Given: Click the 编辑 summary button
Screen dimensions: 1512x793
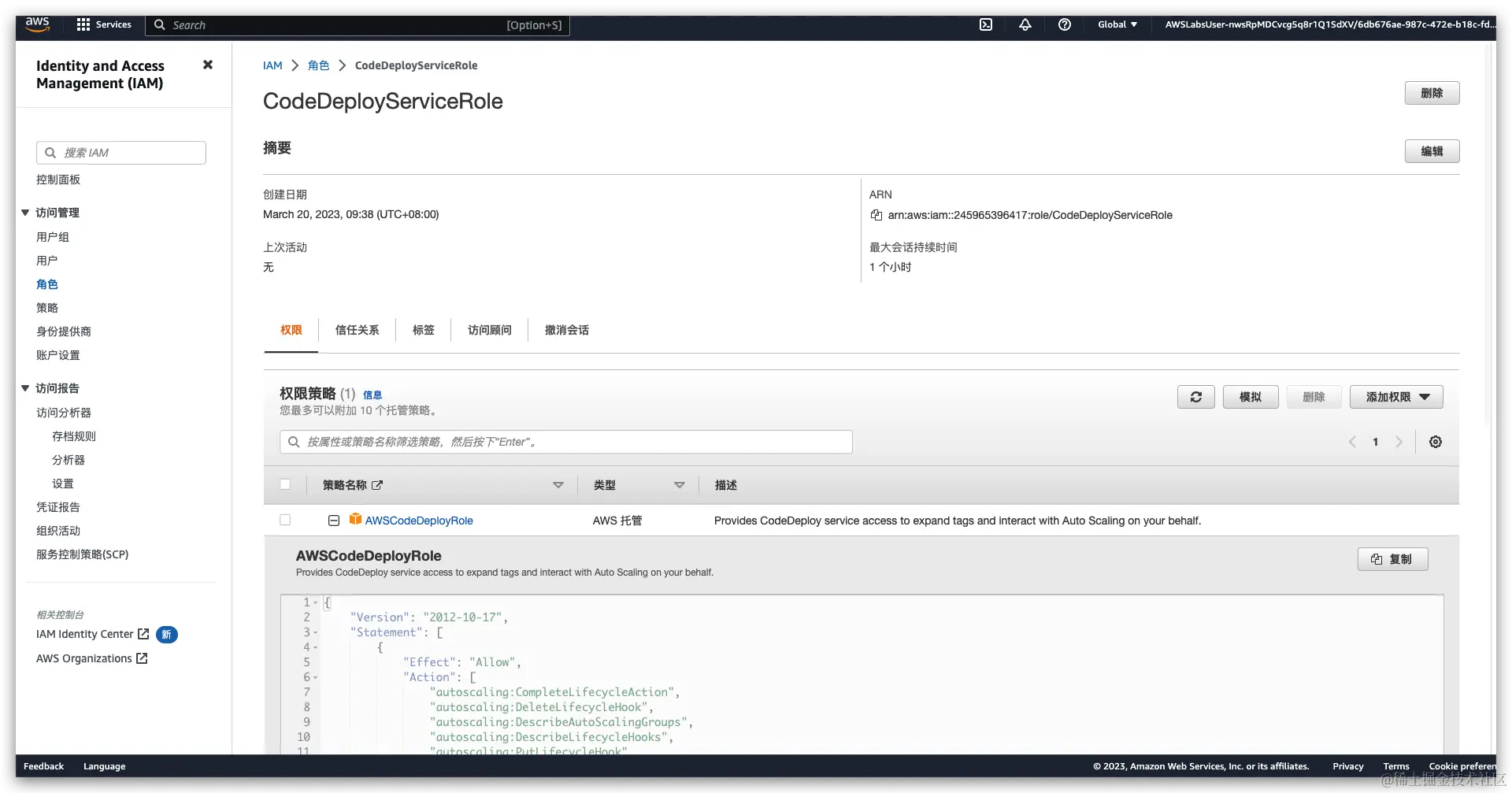Looking at the screenshot, I should pos(1432,151).
